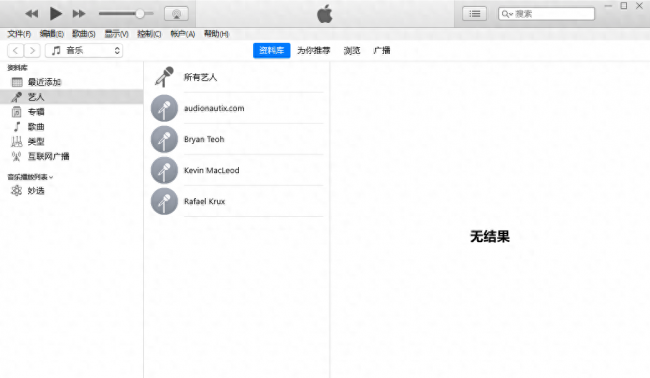Screen dimensions: 650x378
Task: Open the 帐户(A) menu
Action: click(x=183, y=34)
